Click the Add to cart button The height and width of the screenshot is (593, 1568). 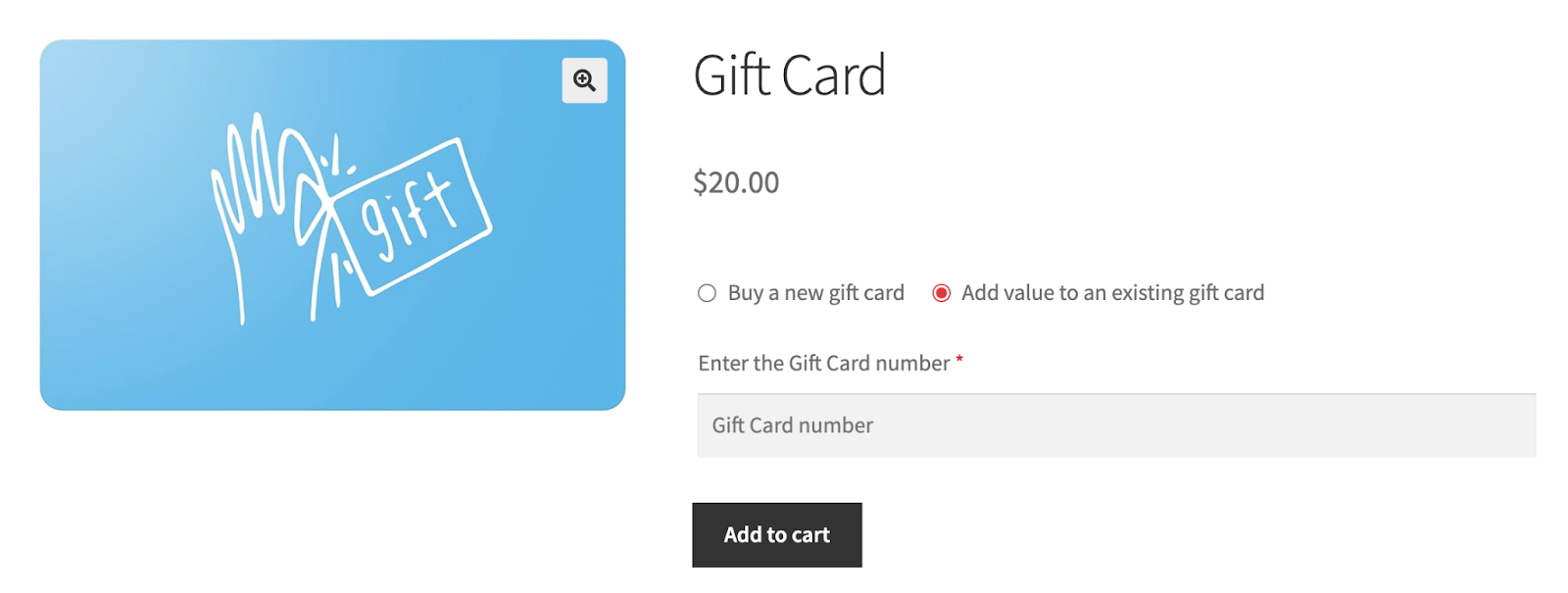(x=777, y=535)
